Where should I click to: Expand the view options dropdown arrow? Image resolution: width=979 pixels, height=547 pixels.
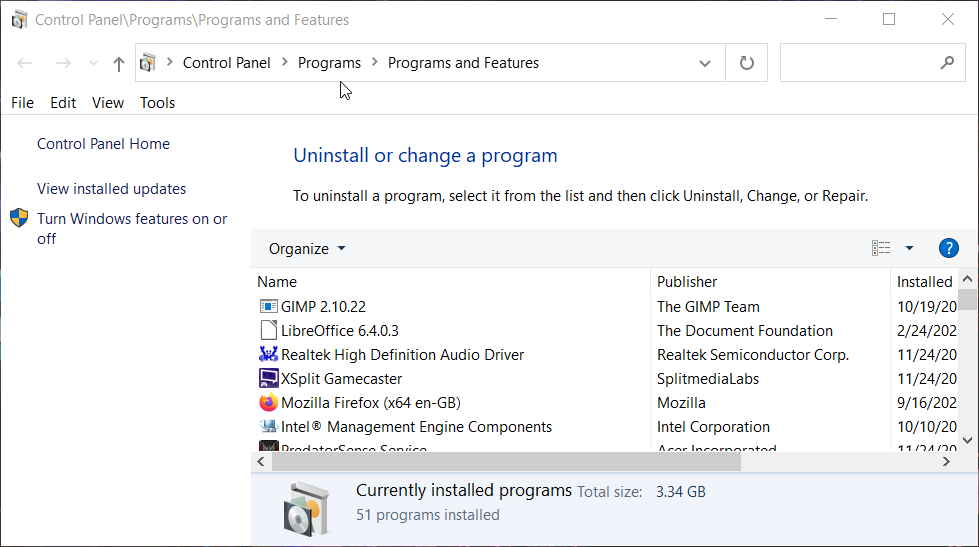click(909, 249)
